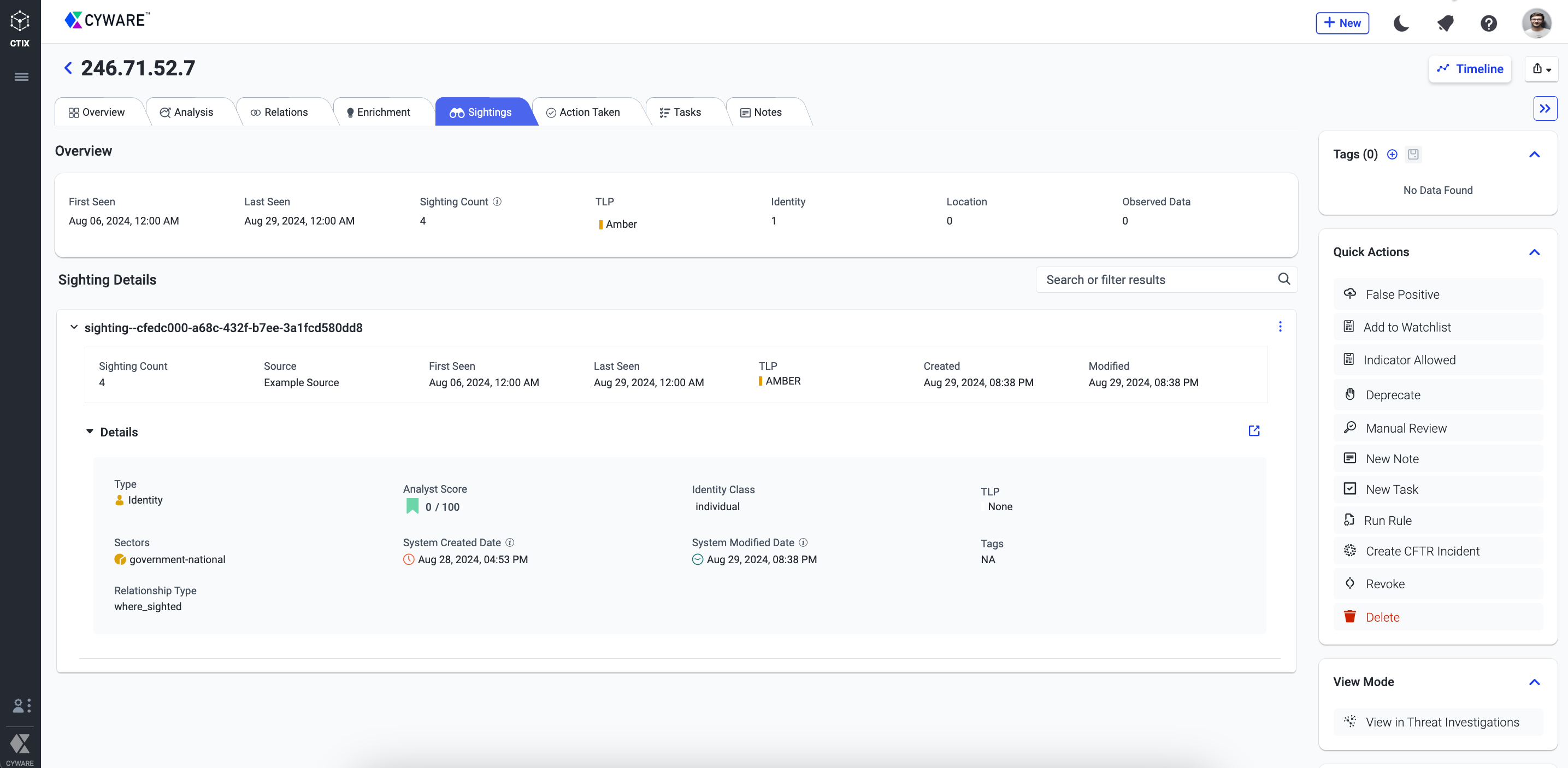This screenshot has height=768, width=1568.
Task: Open the sighting three-dot options menu
Action: [x=1280, y=327]
